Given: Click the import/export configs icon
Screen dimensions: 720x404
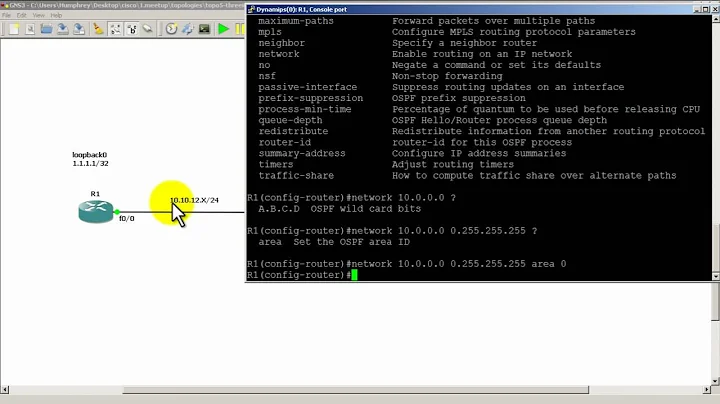Looking at the screenshot, I should 188,29.
